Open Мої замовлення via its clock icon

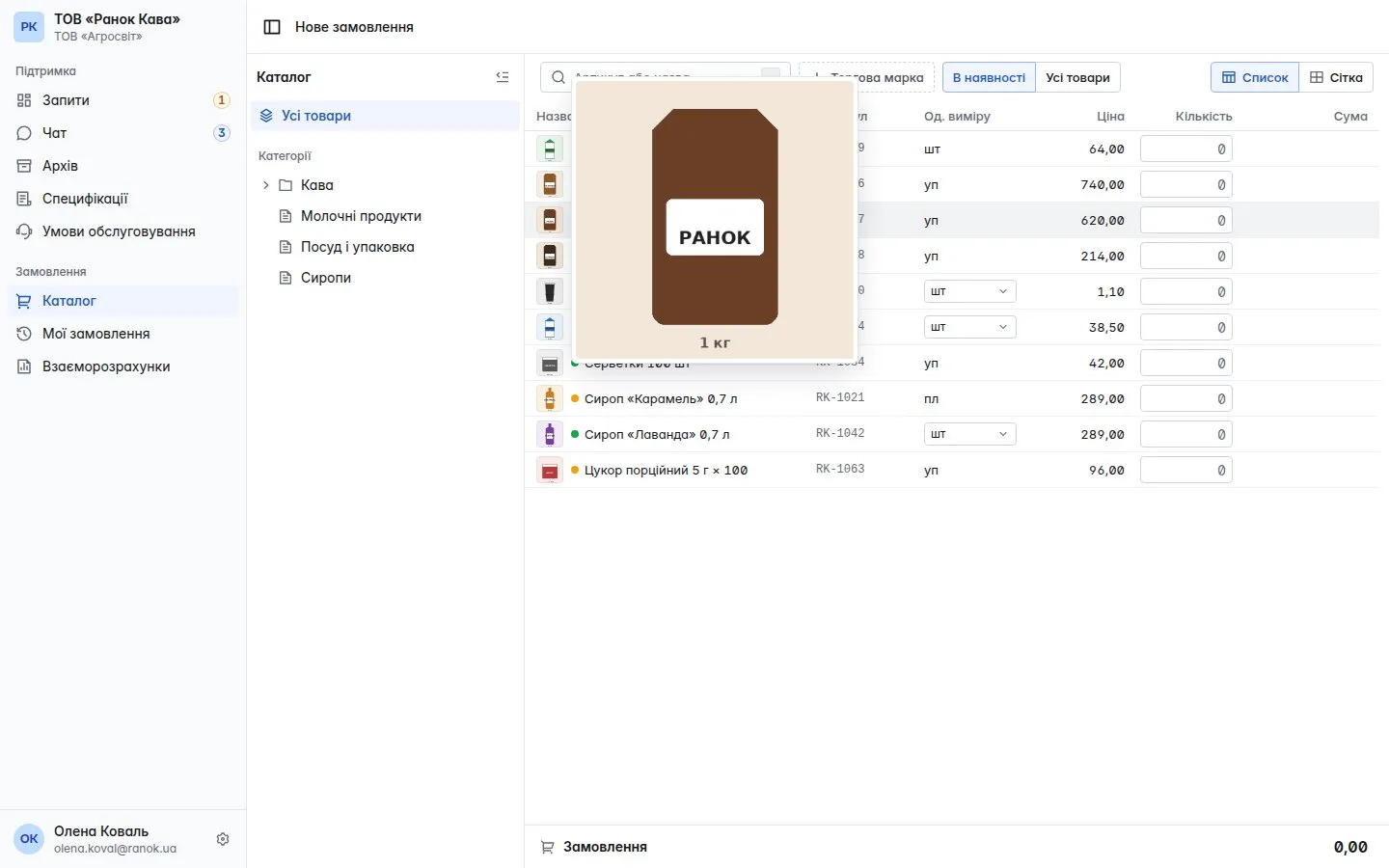(x=24, y=334)
